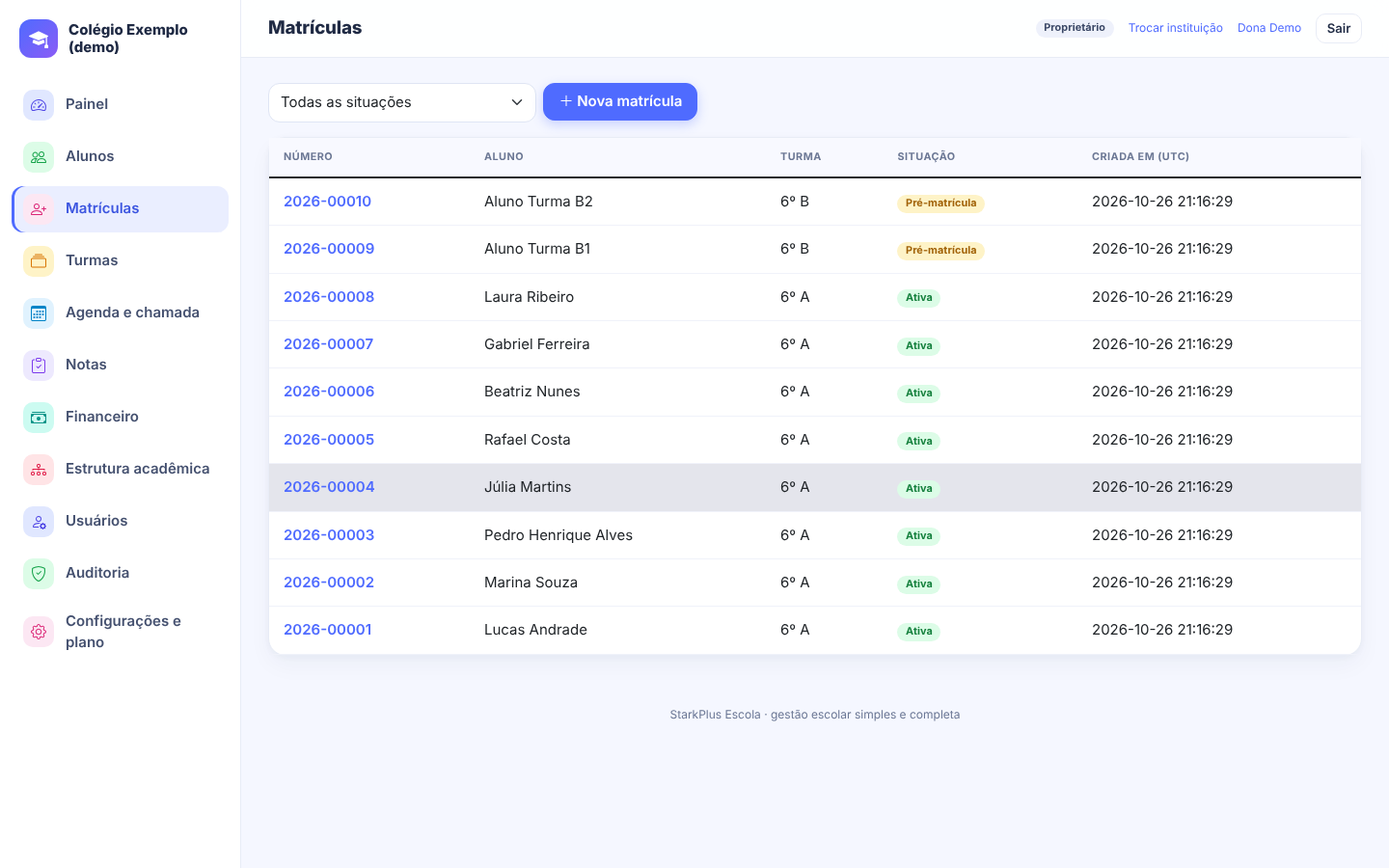Image resolution: width=1389 pixels, height=868 pixels.
Task: Open enrollment 2026-00006
Action: pos(329,392)
